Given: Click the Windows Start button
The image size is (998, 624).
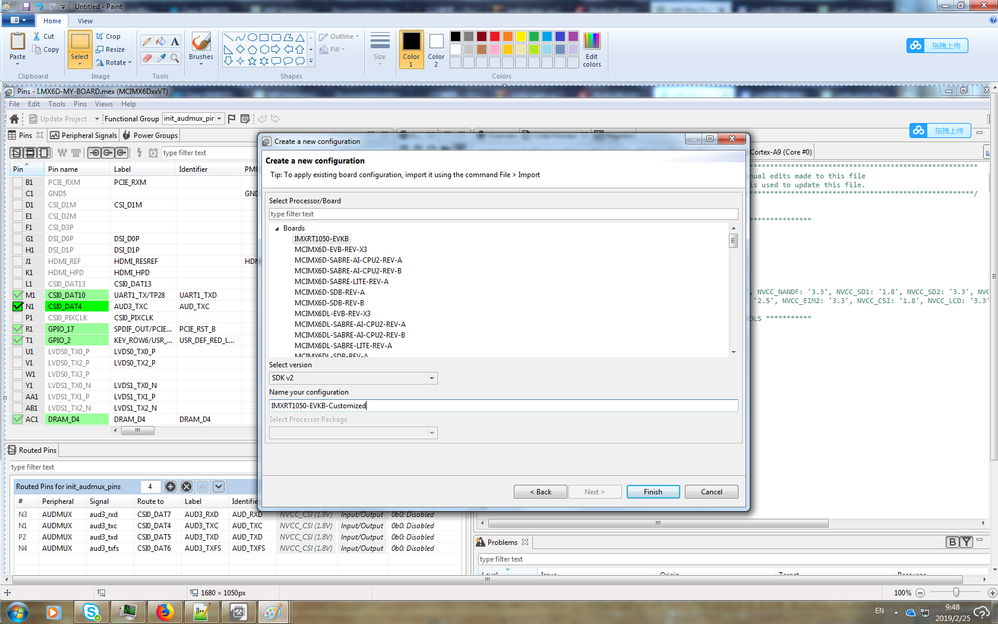Looking at the screenshot, I should click(x=17, y=612).
